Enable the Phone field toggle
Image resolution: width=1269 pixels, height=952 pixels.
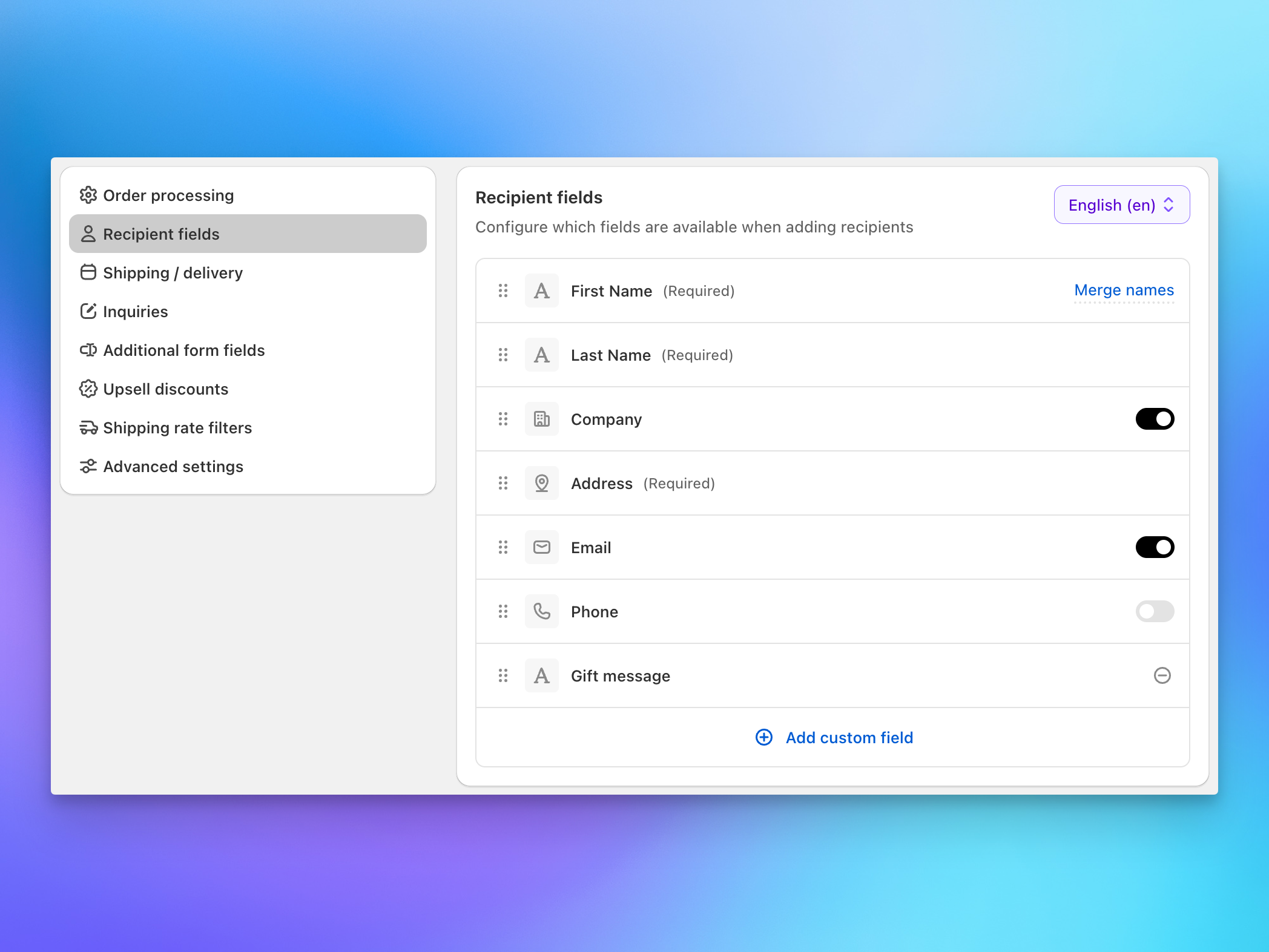pyautogui.click(x=1154, y=611)
